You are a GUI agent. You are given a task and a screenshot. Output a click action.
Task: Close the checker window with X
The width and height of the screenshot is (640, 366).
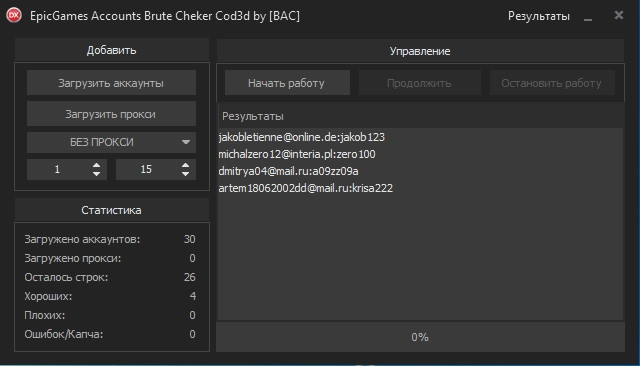(x=619, y=16)
